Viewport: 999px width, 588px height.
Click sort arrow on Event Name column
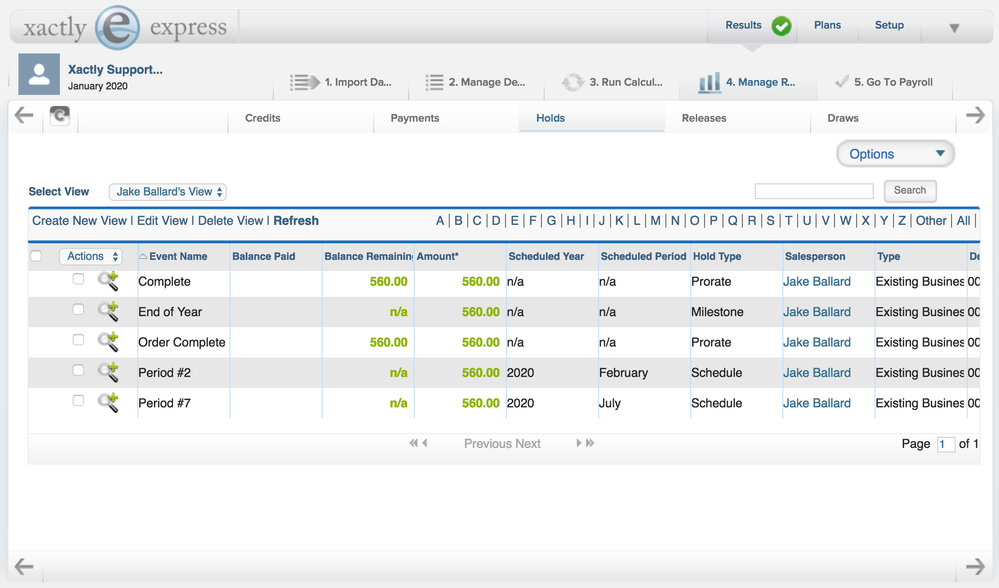[x=143, y=256]
